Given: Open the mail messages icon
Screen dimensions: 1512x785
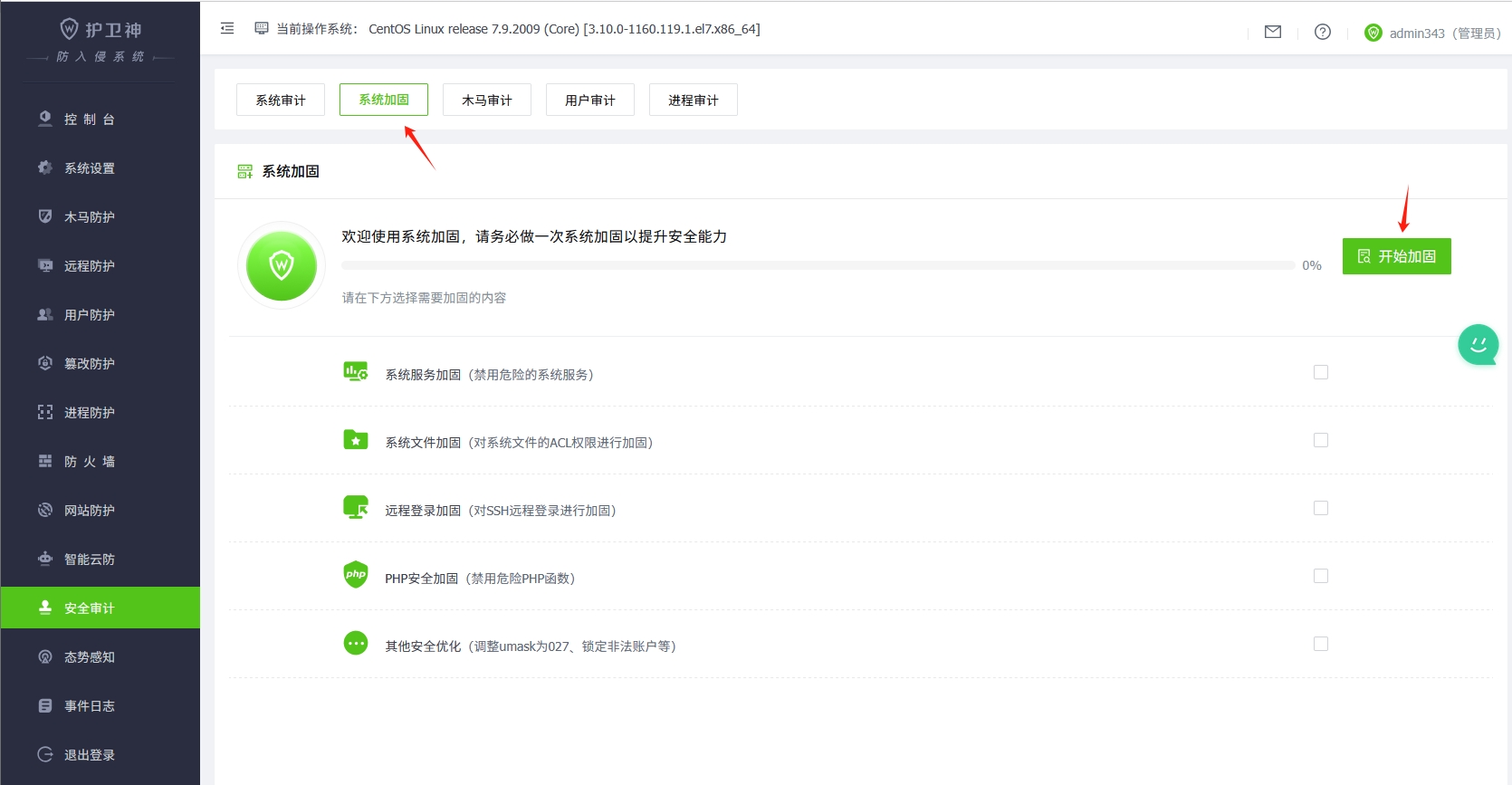Looking at the screenshot, I should [x=1273, y=32].
